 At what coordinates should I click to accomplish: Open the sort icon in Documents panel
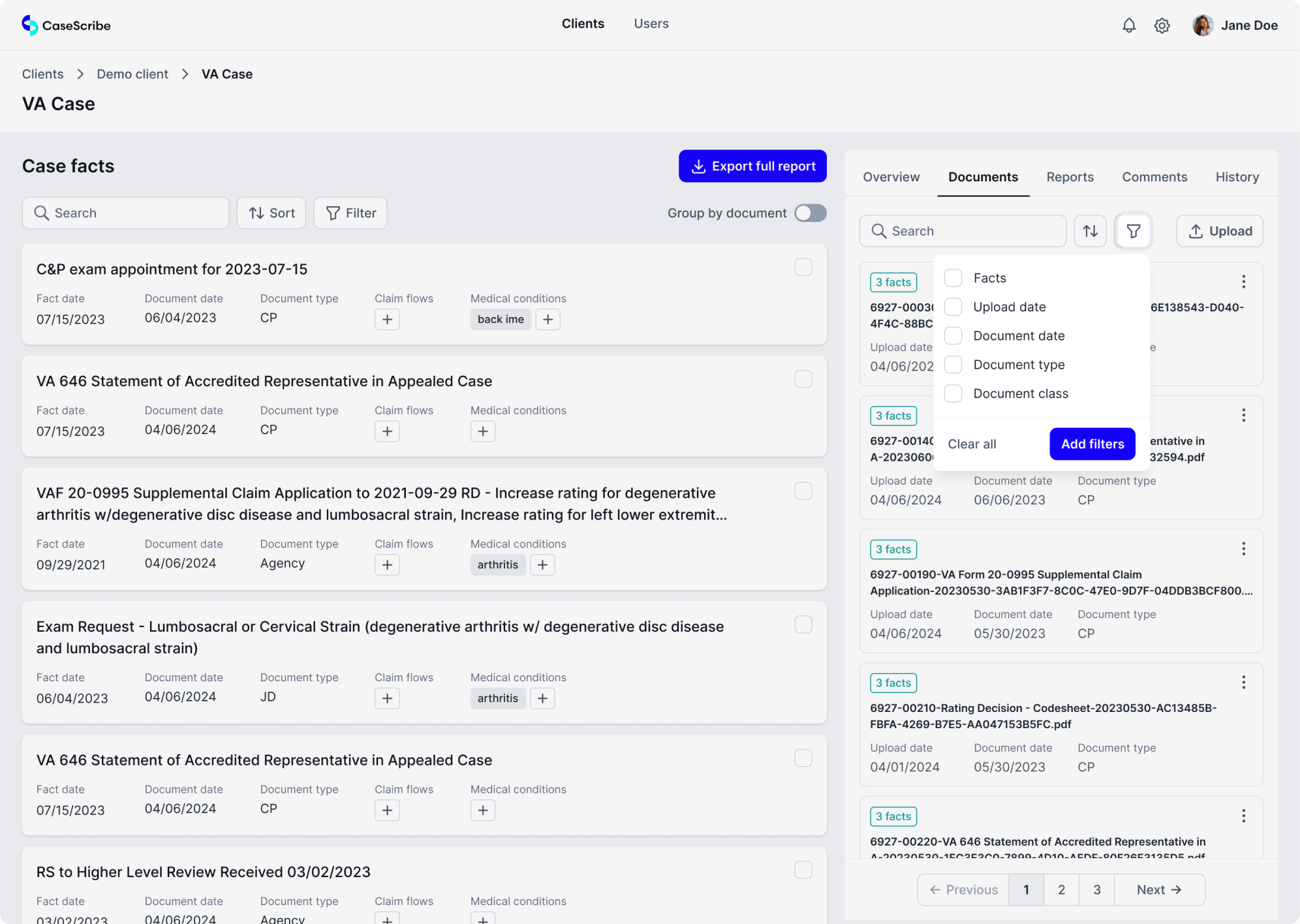coord(1090,230)
